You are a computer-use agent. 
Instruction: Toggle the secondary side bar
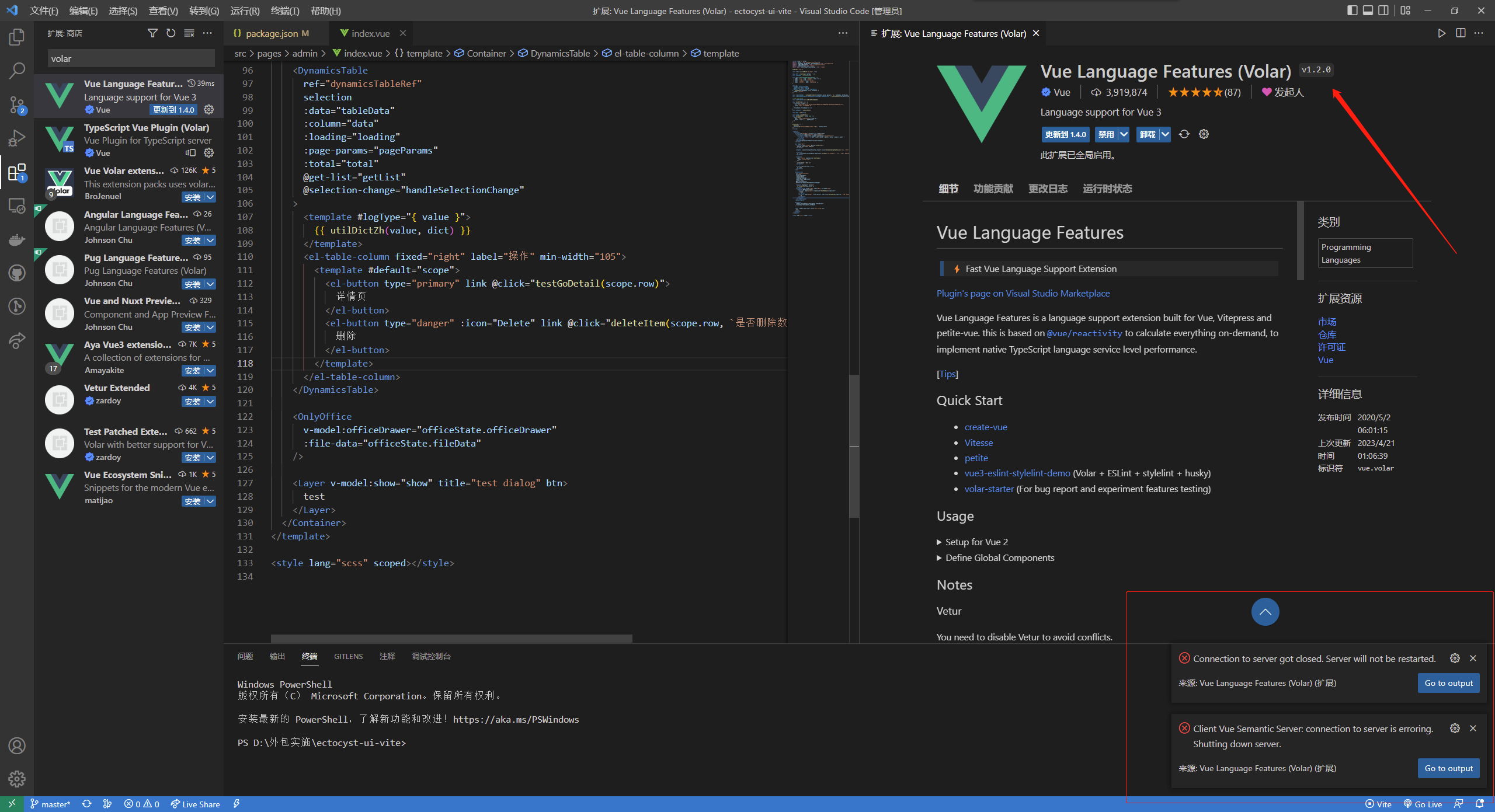click(1385, 10)
